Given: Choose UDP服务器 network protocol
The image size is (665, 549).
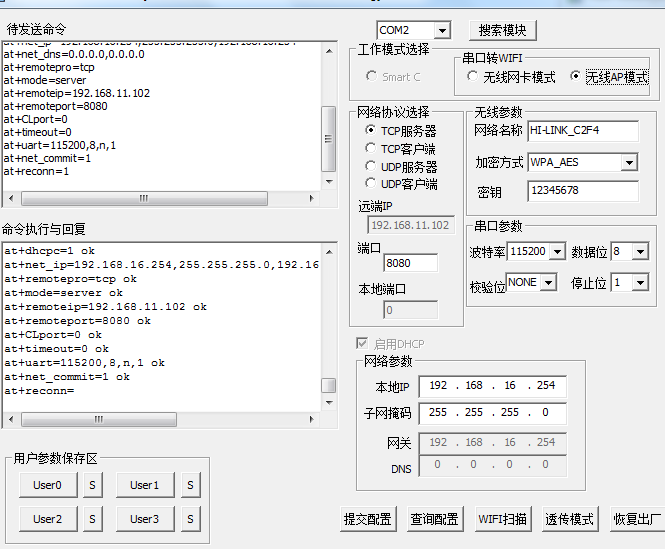Looking at the screenshot, I should coord(371,166).
